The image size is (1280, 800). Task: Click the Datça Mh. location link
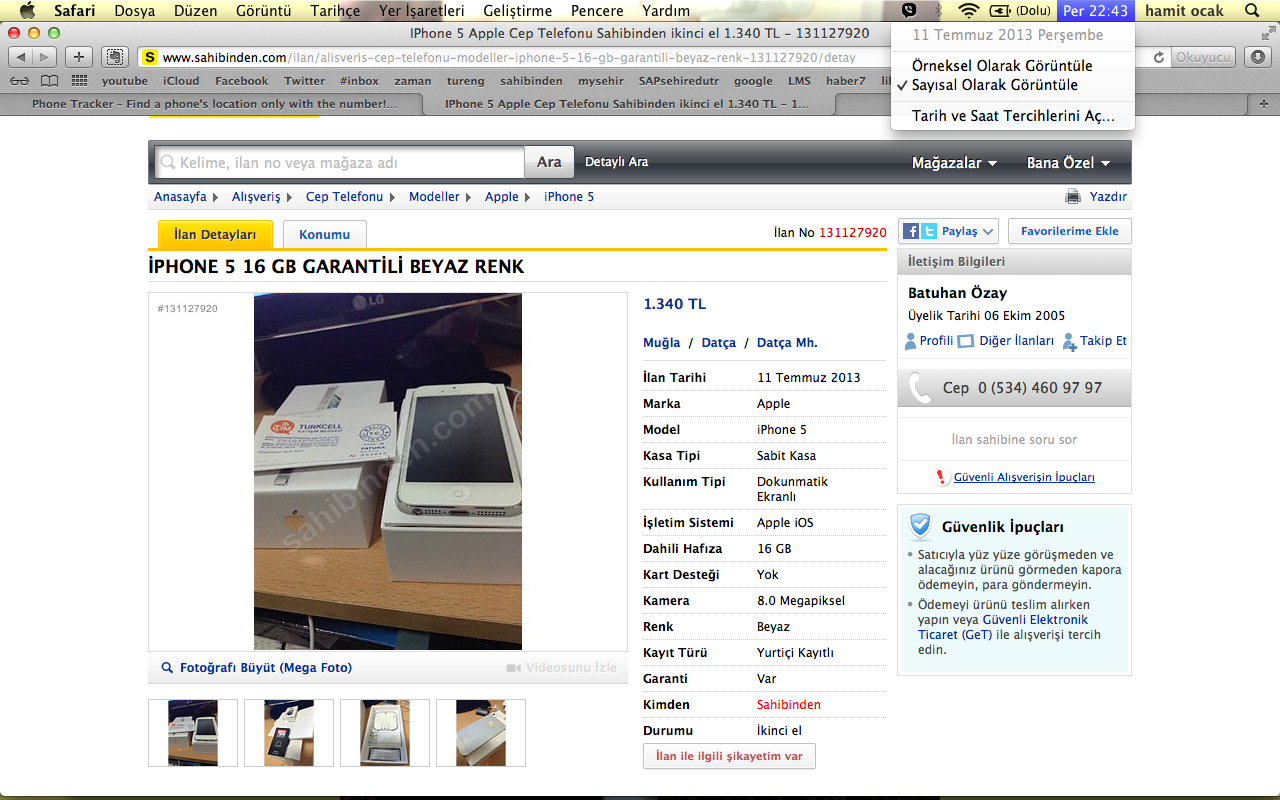point(787,342)
